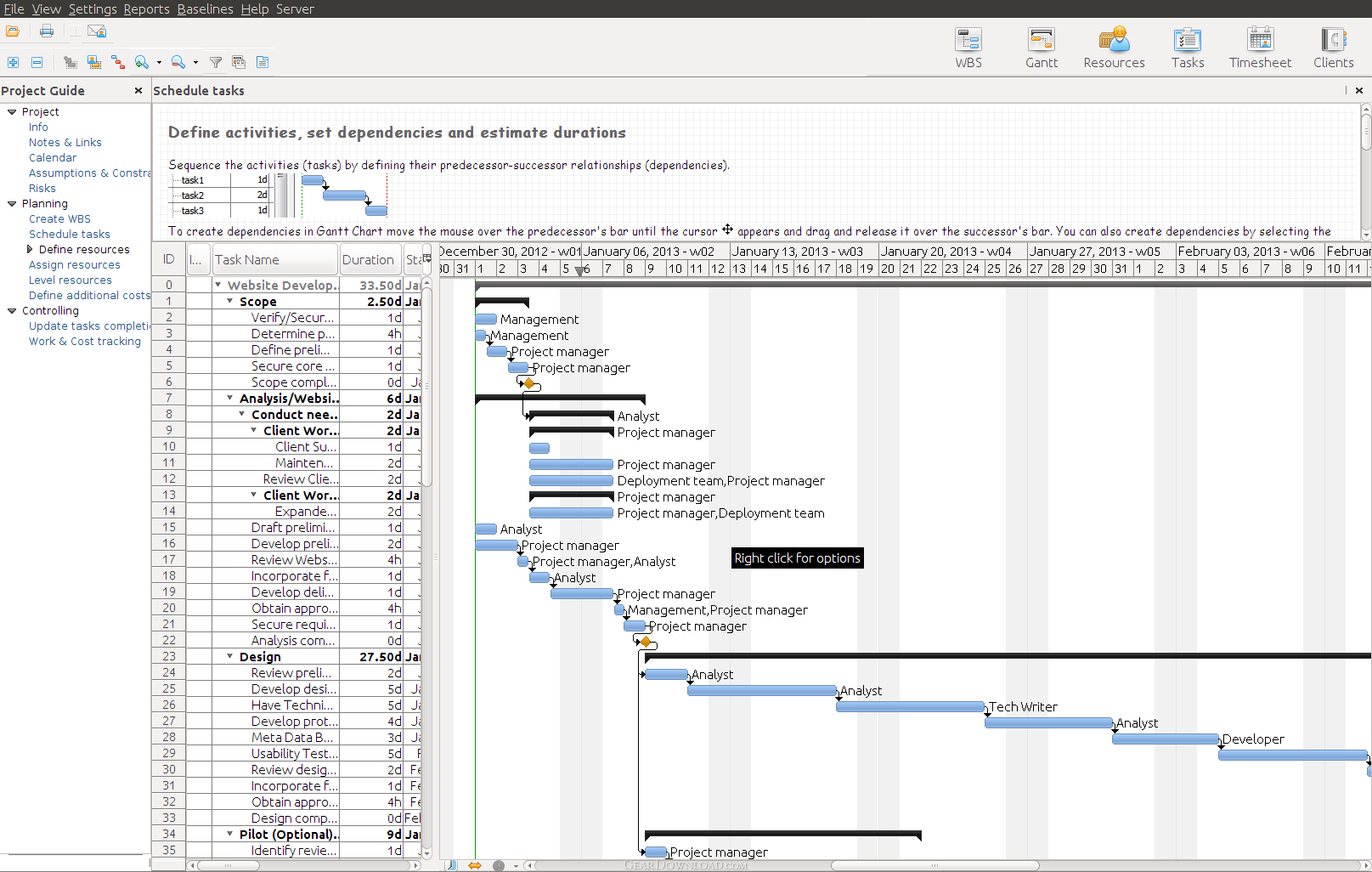The width and height of the screenshot is (1372, 872).
Task: Click the Analysis com.. milestone diamond
Action: point(646,642)
